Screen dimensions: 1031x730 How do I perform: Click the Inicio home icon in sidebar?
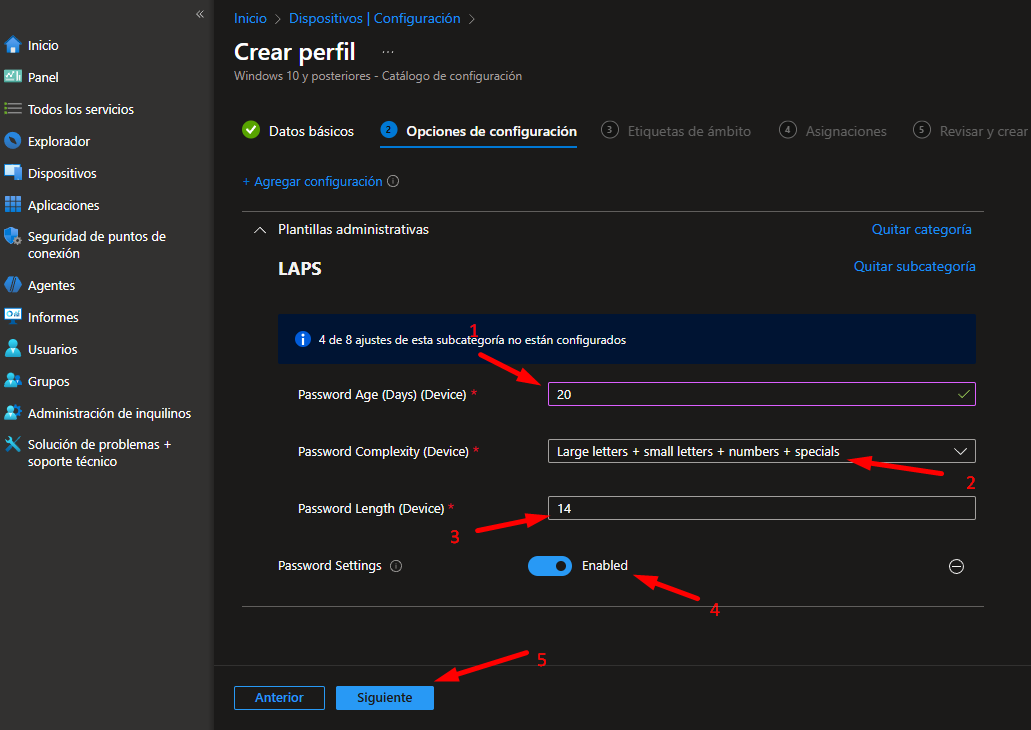pyautogui.click(x=13, y=45)
